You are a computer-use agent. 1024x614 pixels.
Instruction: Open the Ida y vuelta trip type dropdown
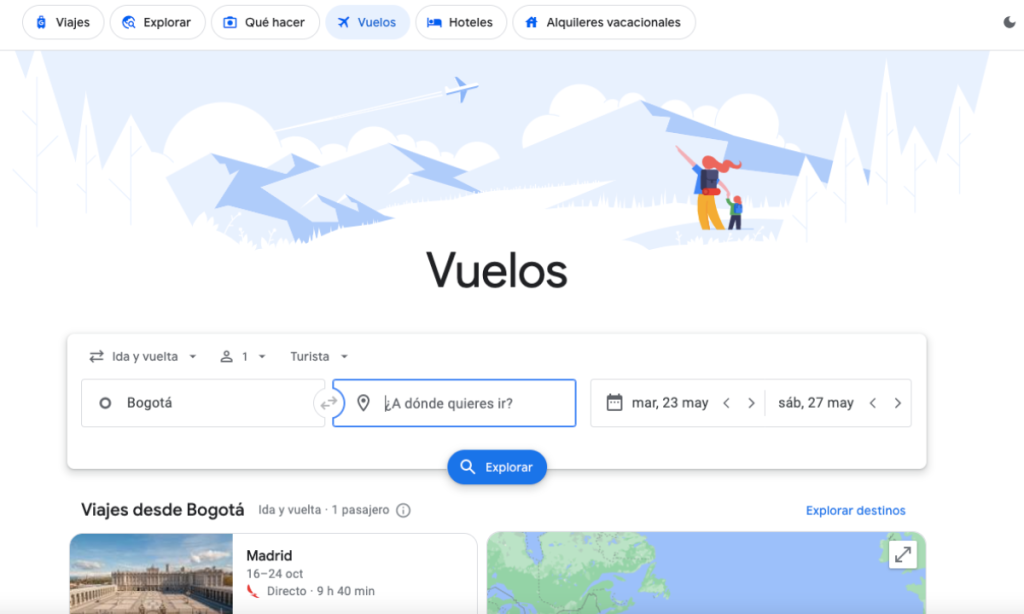[x=143, y=357]
